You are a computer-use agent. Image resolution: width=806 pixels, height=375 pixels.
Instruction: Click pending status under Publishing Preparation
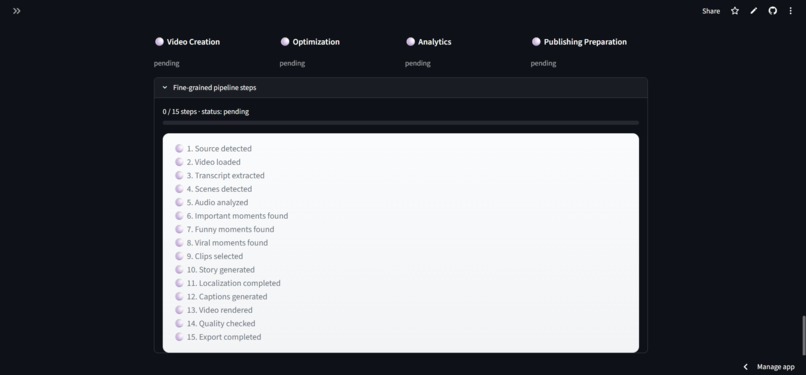[543, 63]
